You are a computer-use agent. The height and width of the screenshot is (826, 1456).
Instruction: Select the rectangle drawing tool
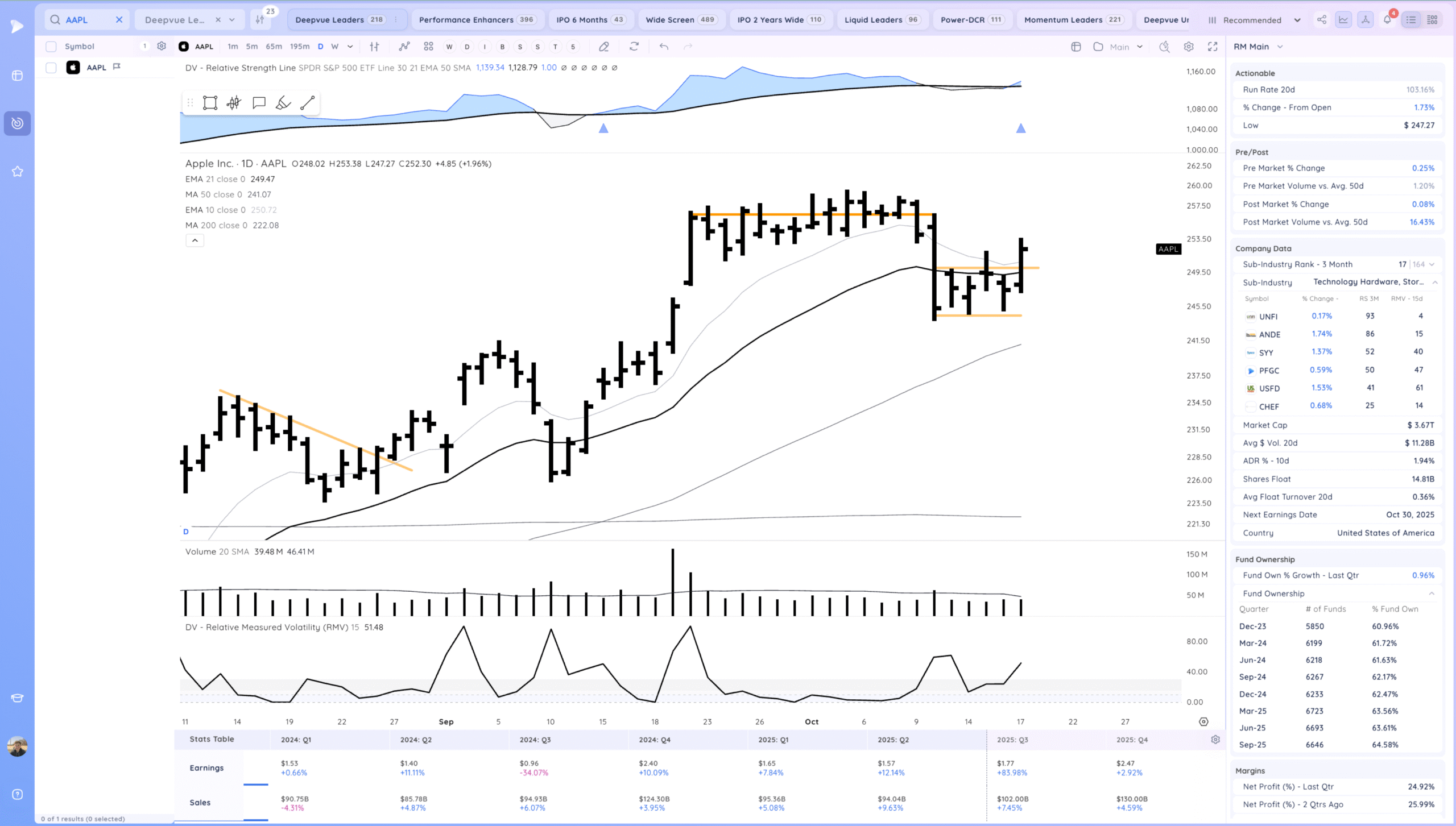click(x=210, y=103)
